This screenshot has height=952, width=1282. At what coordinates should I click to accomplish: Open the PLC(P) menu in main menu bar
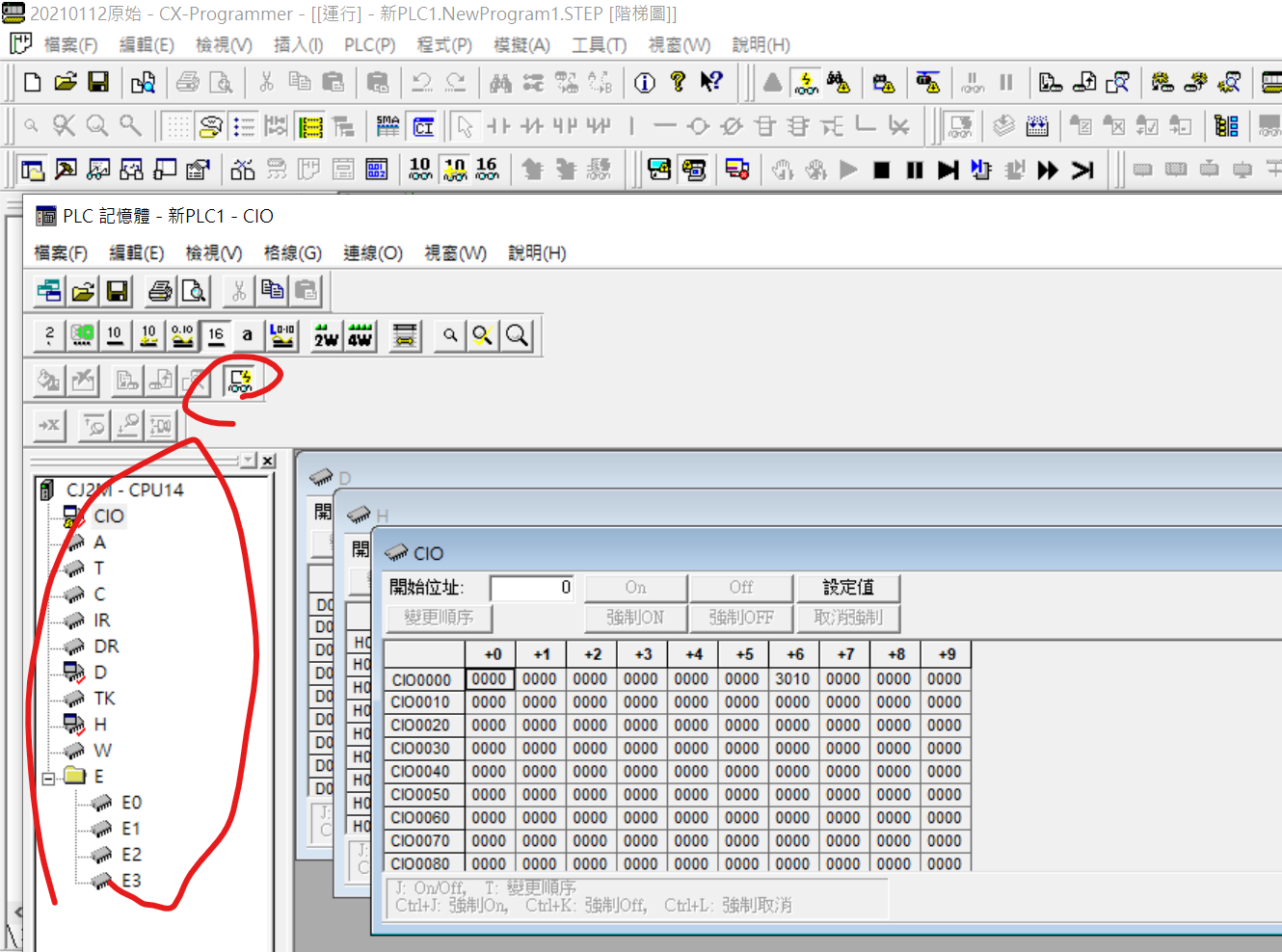pyautogui.click(x=369, y=45)
